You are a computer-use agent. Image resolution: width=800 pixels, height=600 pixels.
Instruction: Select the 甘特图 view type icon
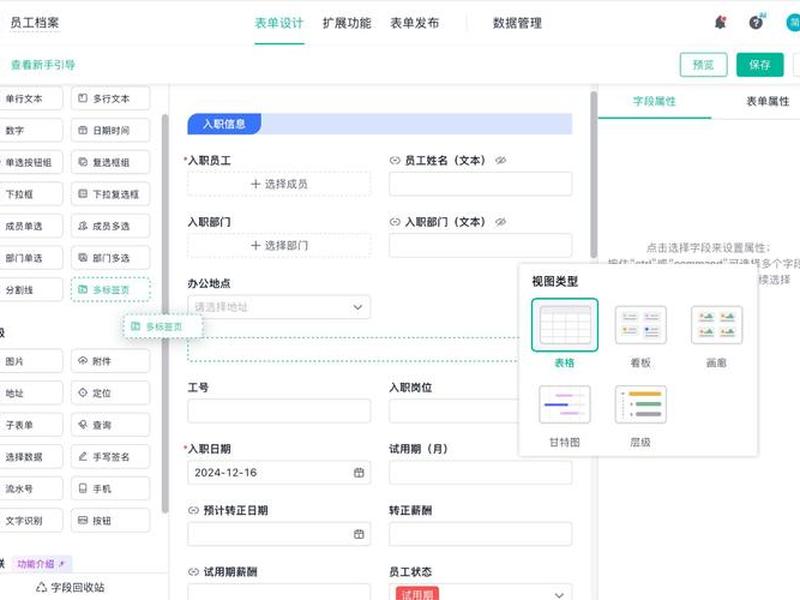coord(565,405)
